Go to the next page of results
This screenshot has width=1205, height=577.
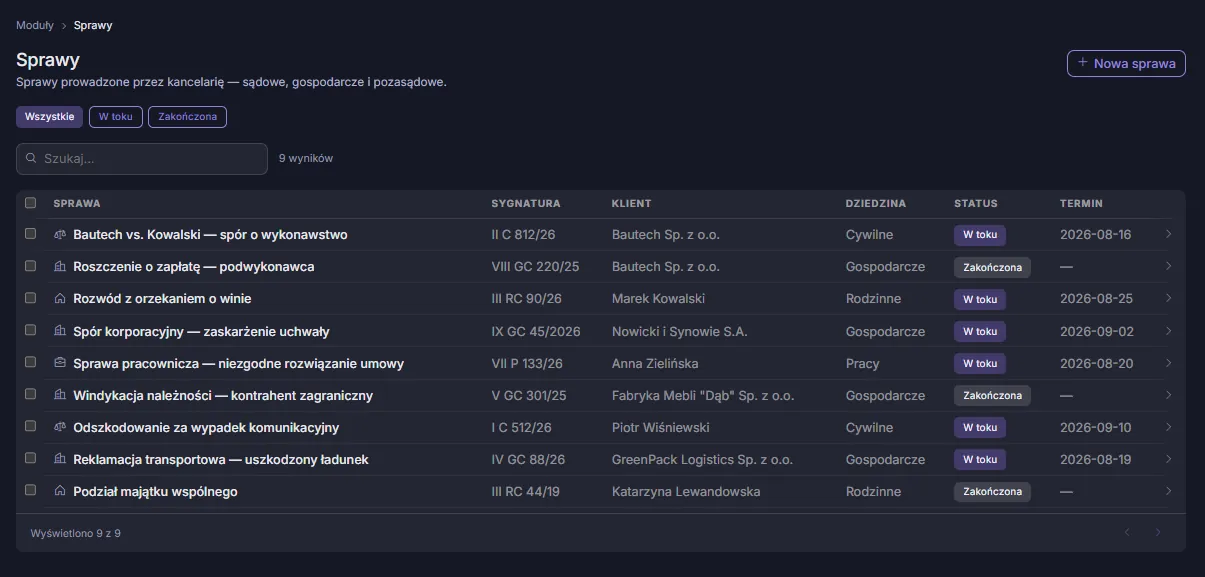click(x=1158, y=533)
